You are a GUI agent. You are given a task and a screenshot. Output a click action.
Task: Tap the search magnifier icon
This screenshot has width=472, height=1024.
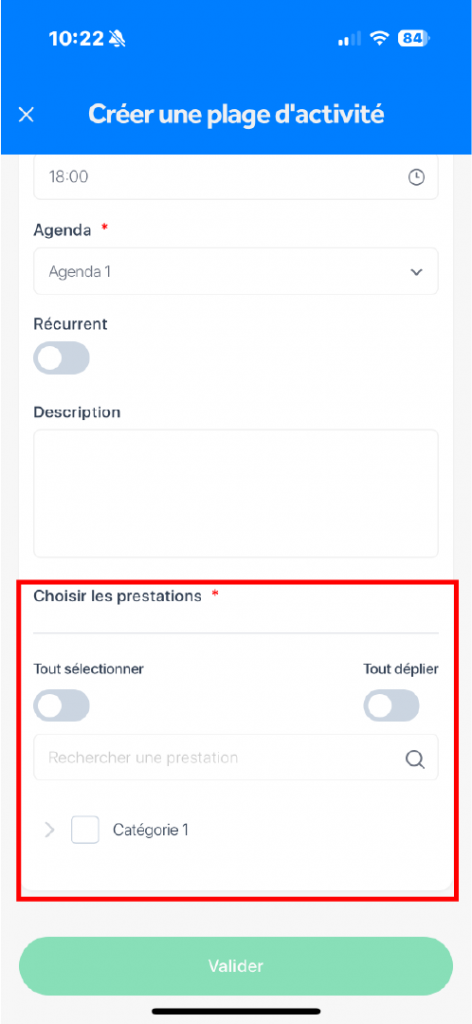(x=415, y=759)
